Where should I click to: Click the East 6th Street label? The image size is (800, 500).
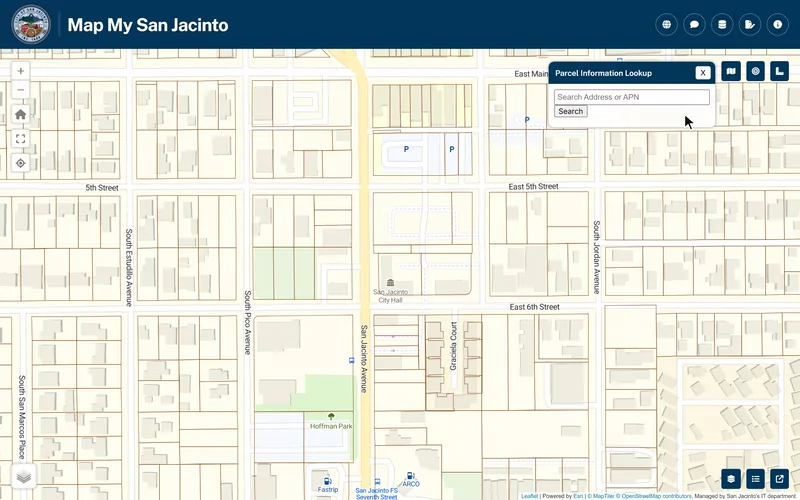535,307
